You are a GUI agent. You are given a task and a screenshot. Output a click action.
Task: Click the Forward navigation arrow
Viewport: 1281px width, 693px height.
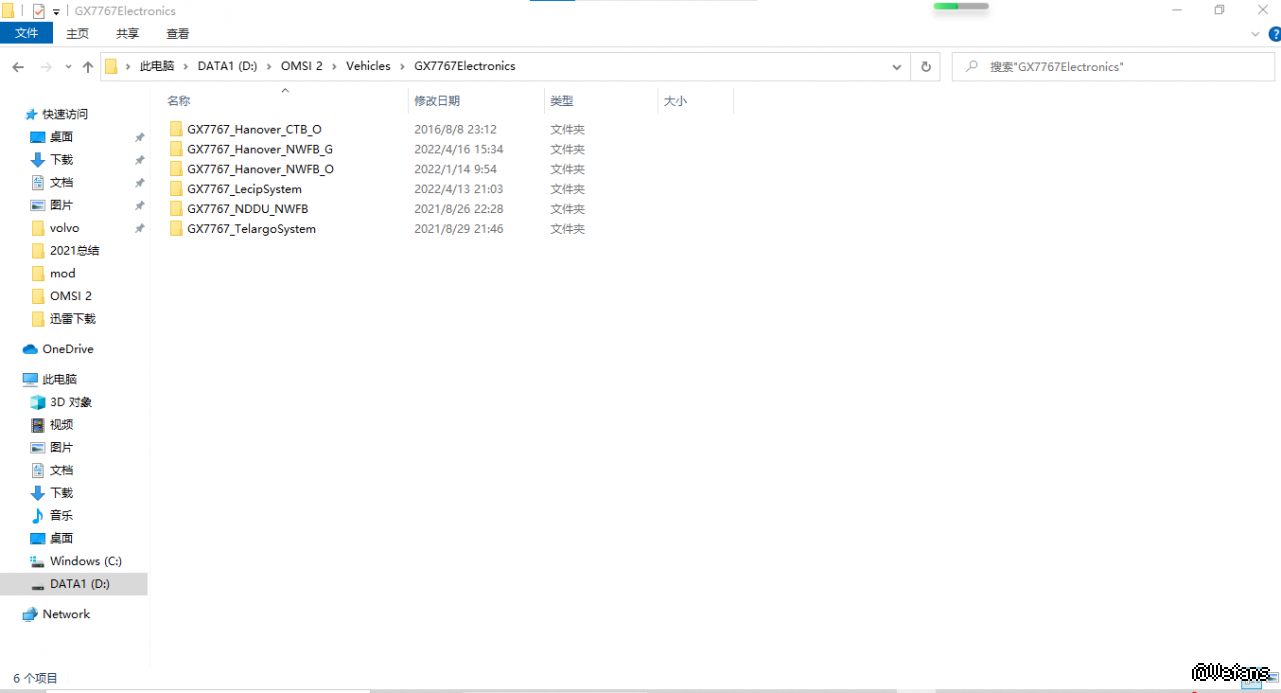[46, 67]
